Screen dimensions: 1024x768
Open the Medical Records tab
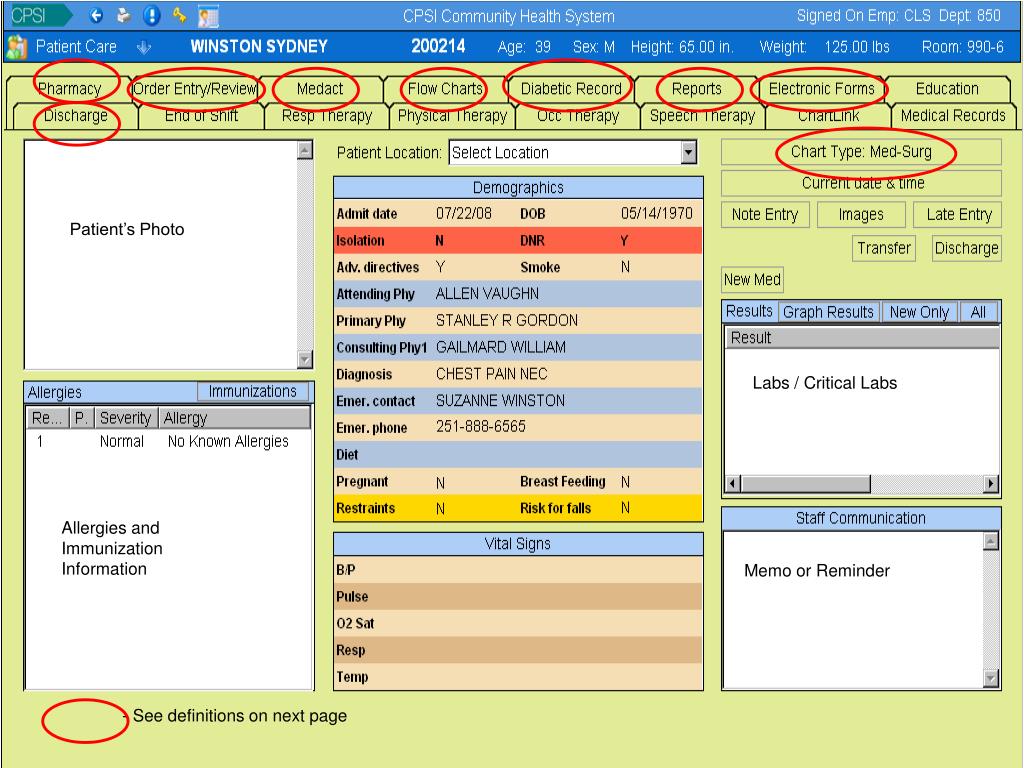point(953,116)
